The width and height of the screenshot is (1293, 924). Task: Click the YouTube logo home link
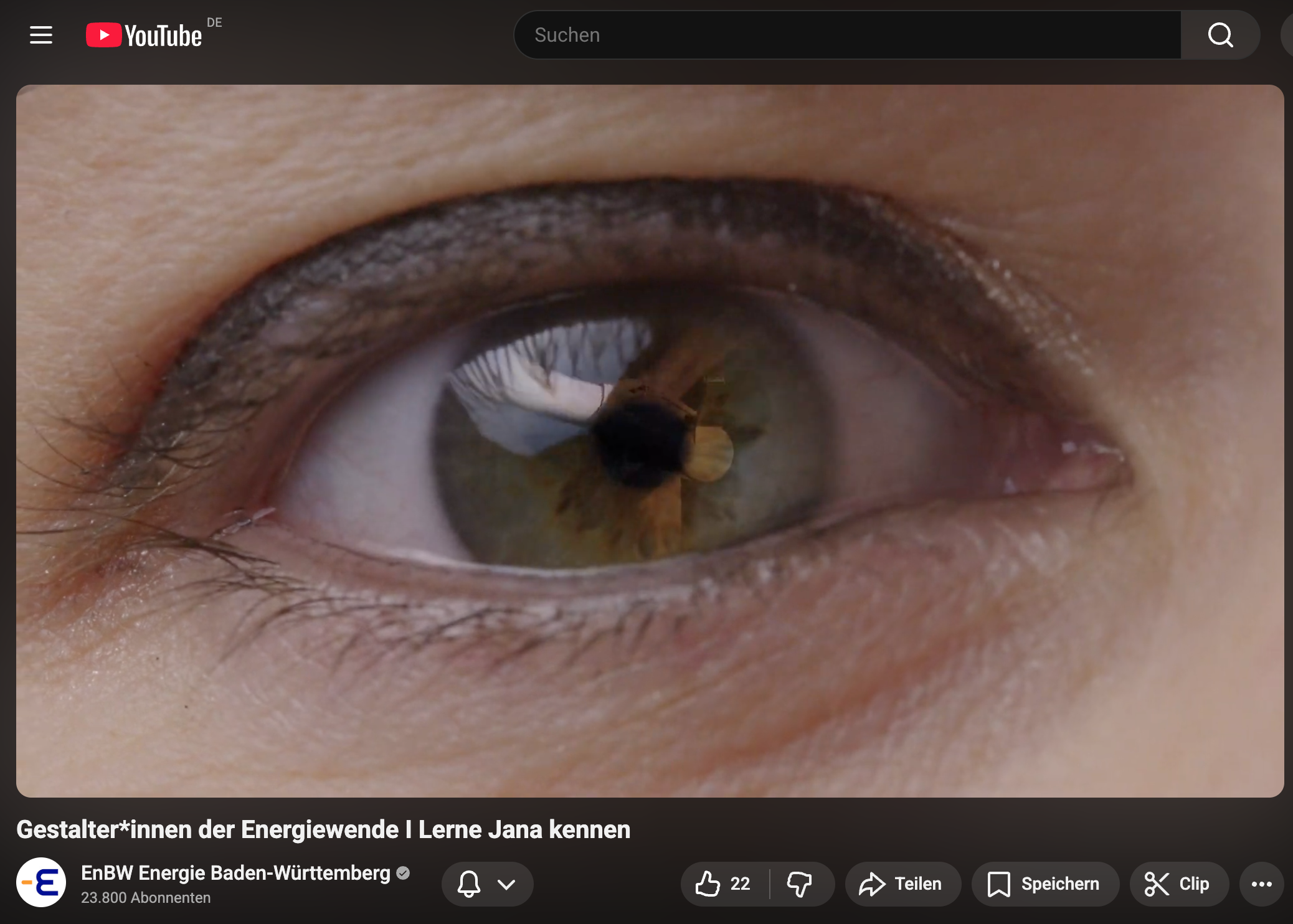point(144,35)
